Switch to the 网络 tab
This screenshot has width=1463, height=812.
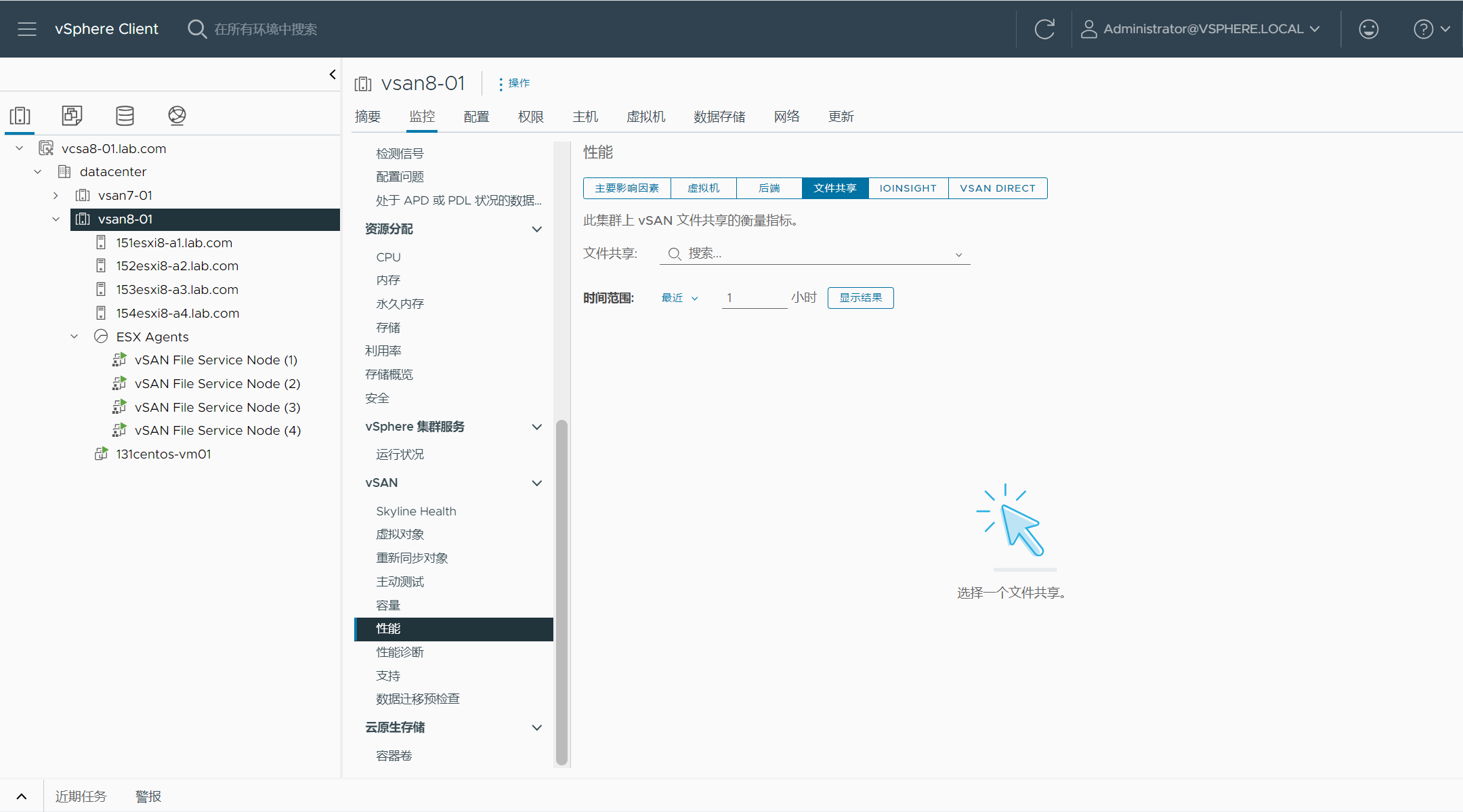click(786, 116)
